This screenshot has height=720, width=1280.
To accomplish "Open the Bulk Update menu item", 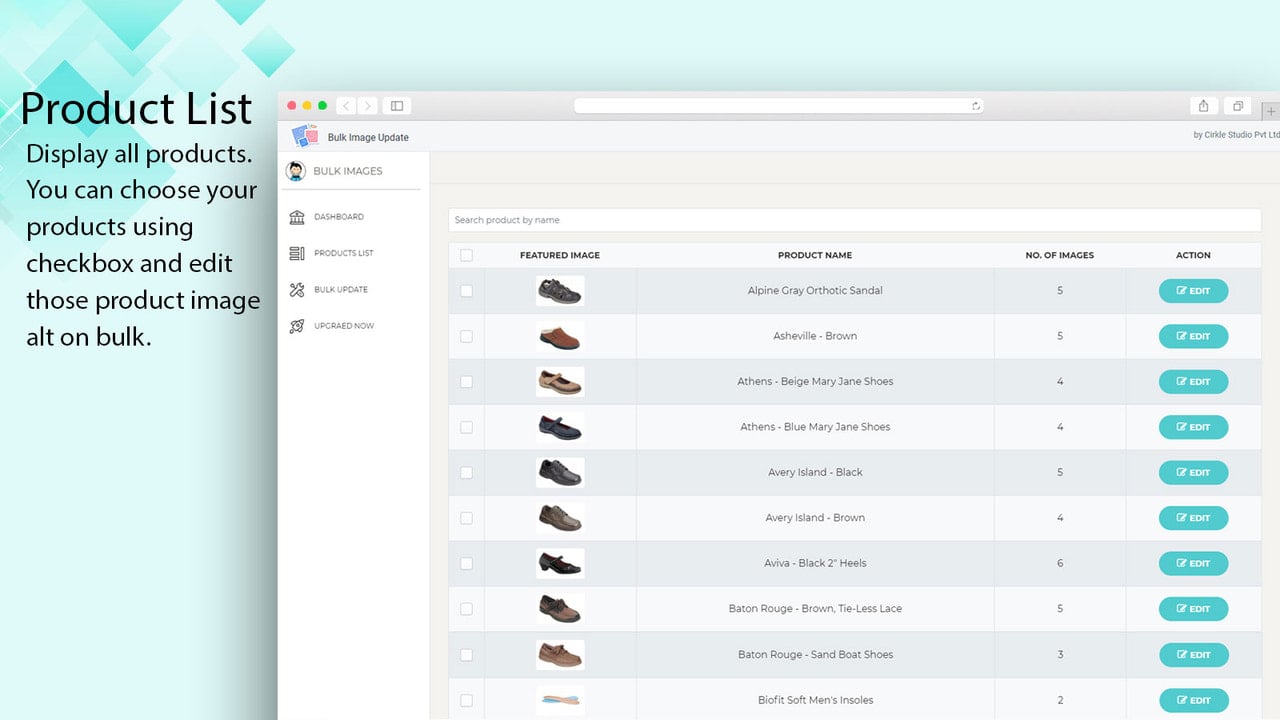I will coord(341,290).
